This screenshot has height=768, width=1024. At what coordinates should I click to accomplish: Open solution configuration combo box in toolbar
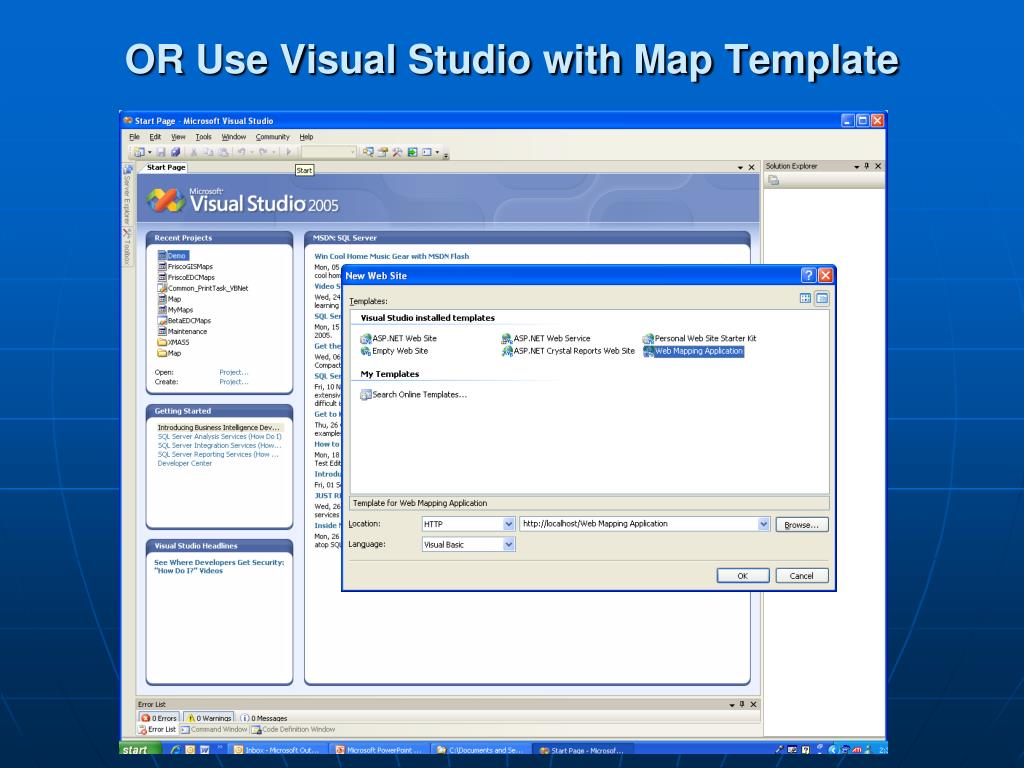point(328,152)
